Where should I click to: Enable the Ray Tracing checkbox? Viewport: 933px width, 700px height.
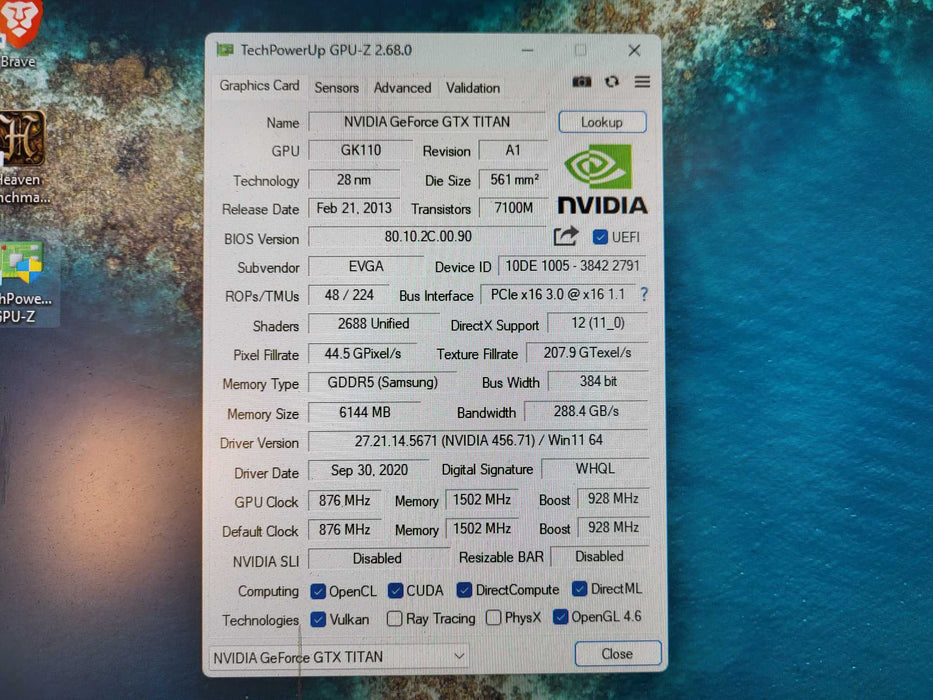tap(394, 619)
